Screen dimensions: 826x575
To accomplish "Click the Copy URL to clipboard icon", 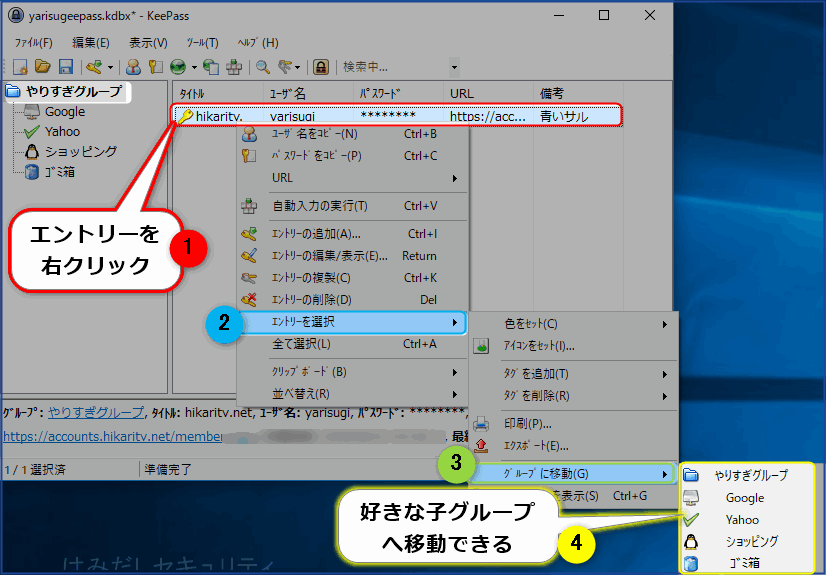I will point(211,67).
